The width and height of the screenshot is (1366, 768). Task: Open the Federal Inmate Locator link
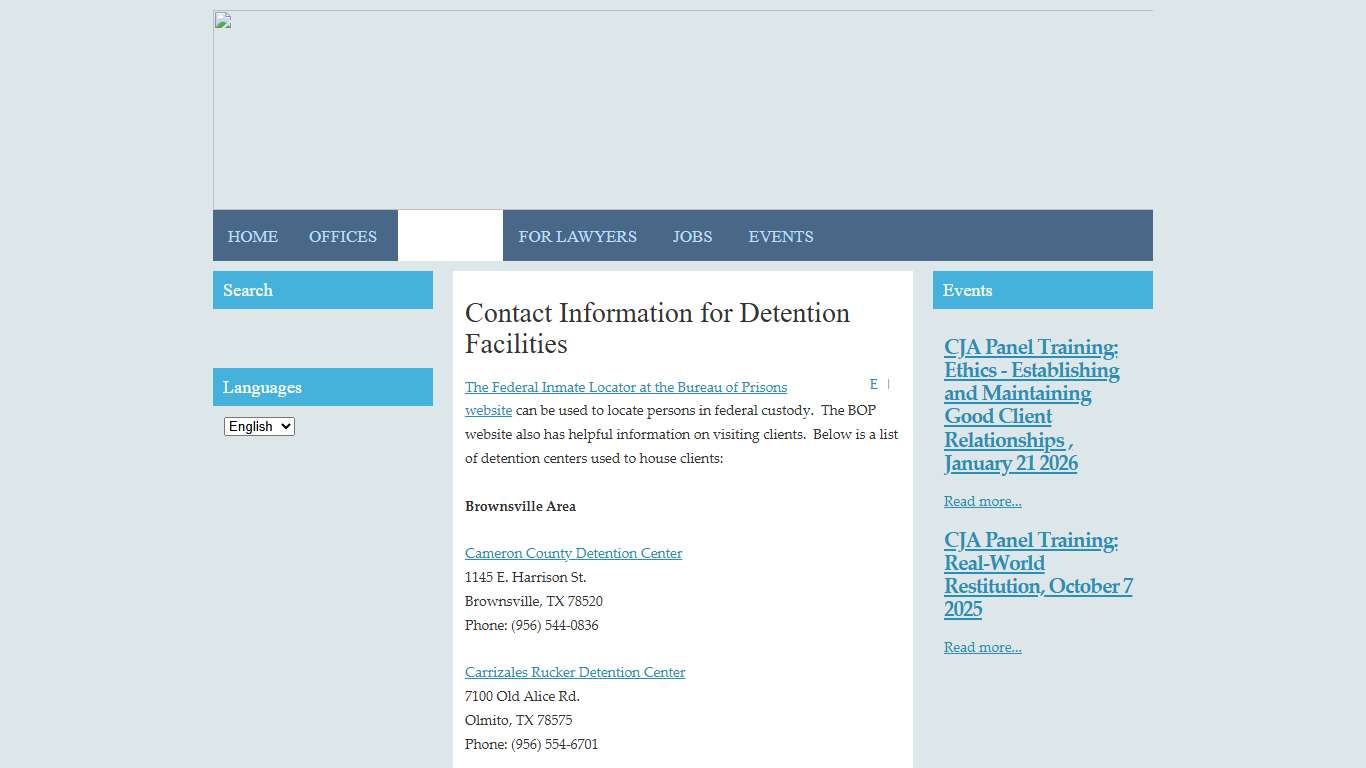(x=625, y=387)
